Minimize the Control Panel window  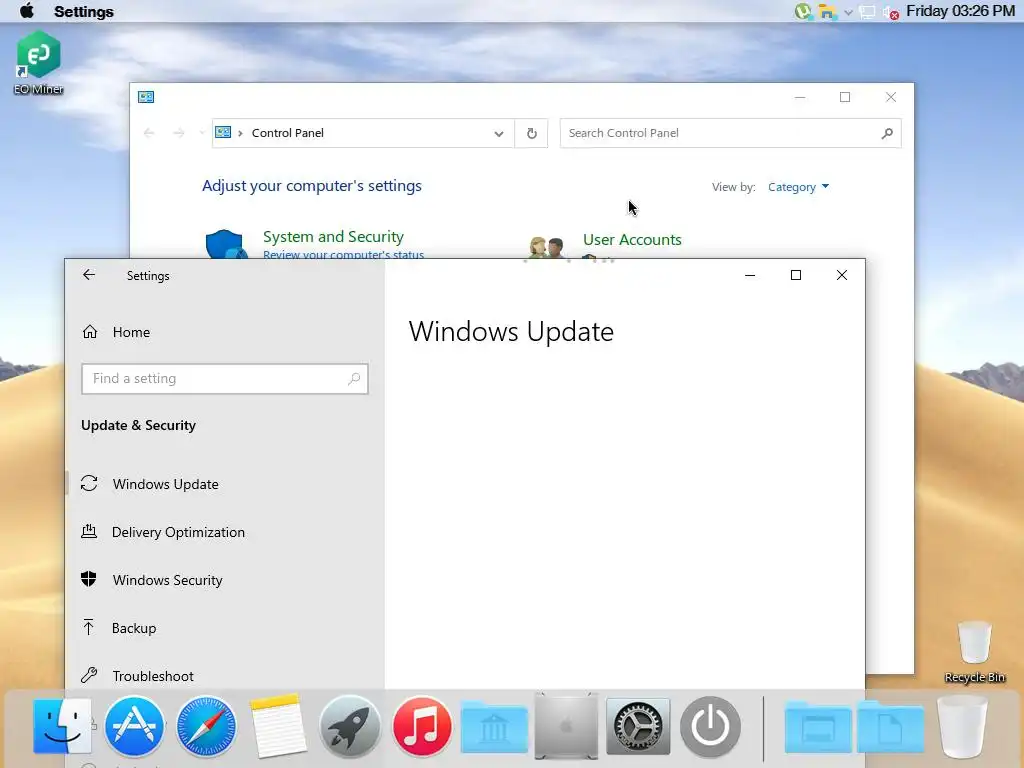(x=800, y=97)
